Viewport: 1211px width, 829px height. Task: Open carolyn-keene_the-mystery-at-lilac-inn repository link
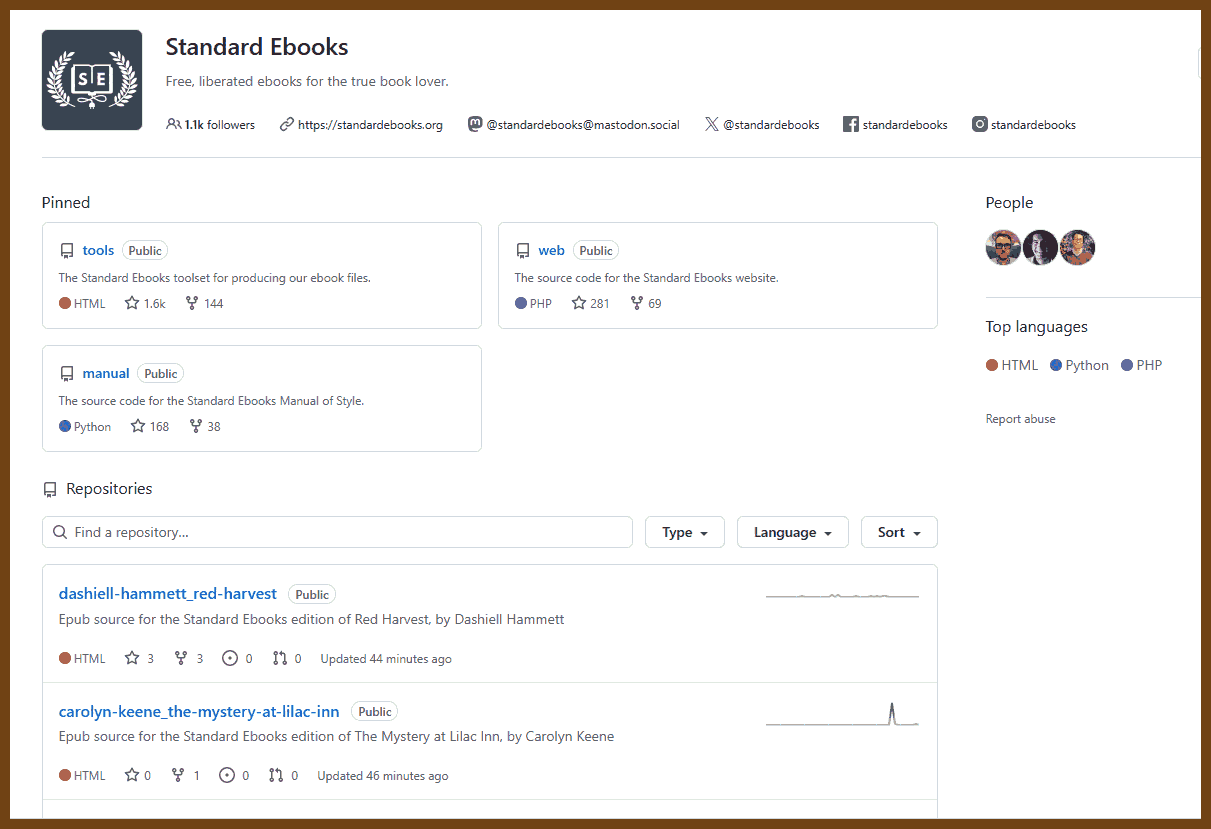[x=199, y=711]
